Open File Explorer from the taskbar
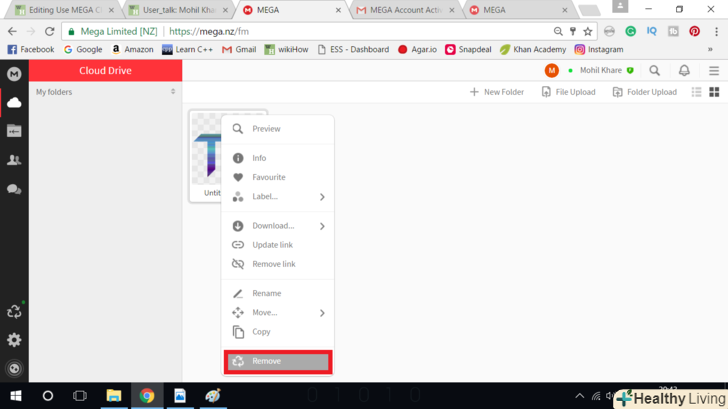The width and height of the screenshot is (728, 409). [x=114, y=396]
